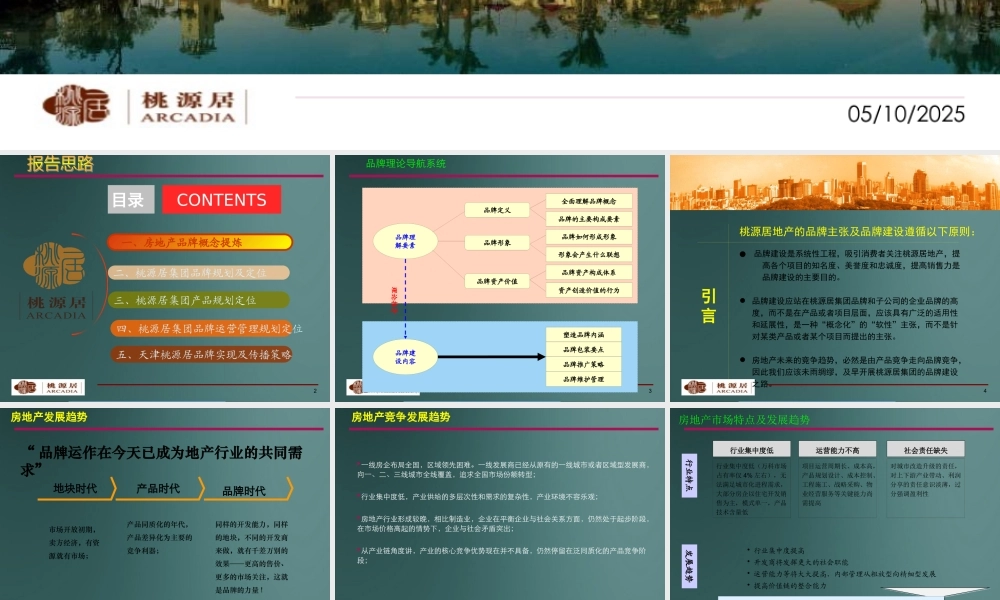Click the quote 品牌运作在今天已成为地产行业的共同需求
Image resolution: width=1000 pixels, height=600 pixels.
coord(161,460)
